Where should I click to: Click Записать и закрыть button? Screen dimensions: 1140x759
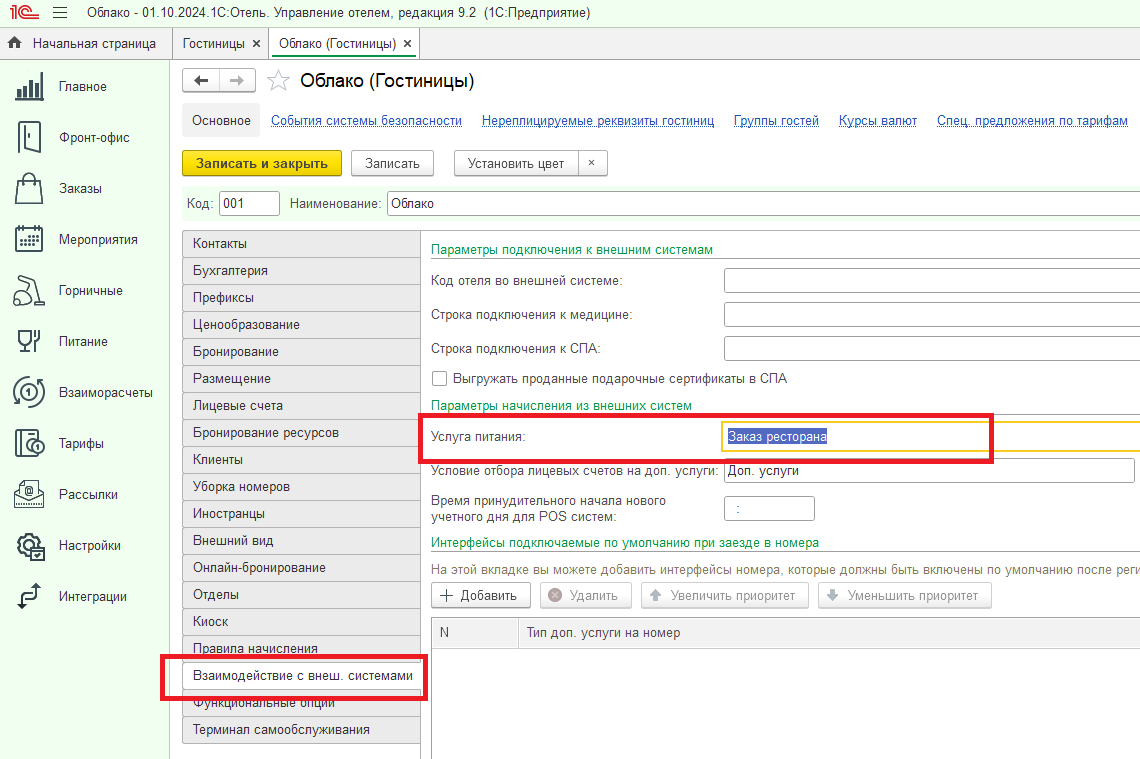262,164
